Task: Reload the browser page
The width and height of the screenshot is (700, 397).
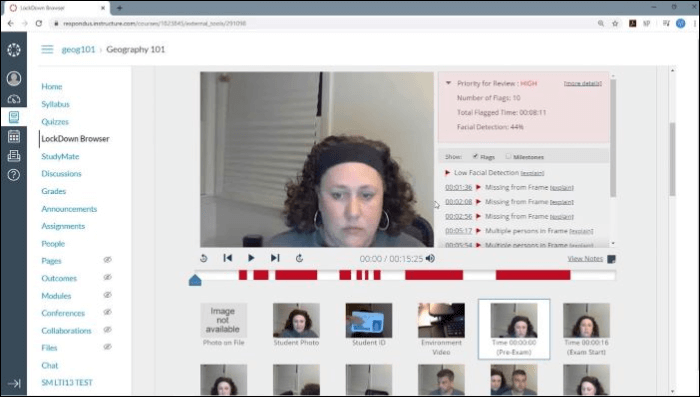Action: click(39, 23)
